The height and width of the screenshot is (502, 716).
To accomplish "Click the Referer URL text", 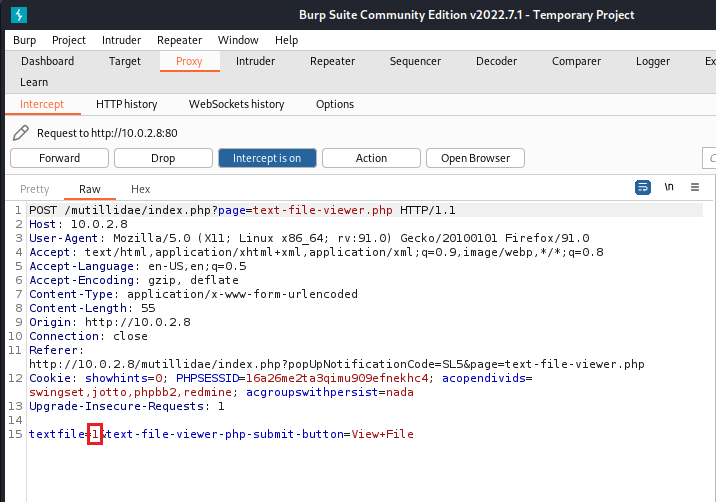I will coord(337,364).
